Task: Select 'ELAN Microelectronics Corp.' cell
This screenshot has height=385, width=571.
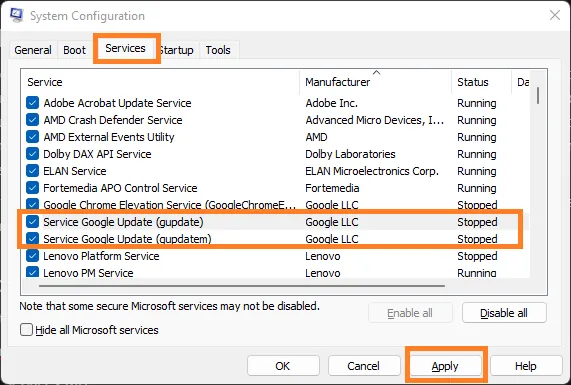Action: (x=372, y=171)
